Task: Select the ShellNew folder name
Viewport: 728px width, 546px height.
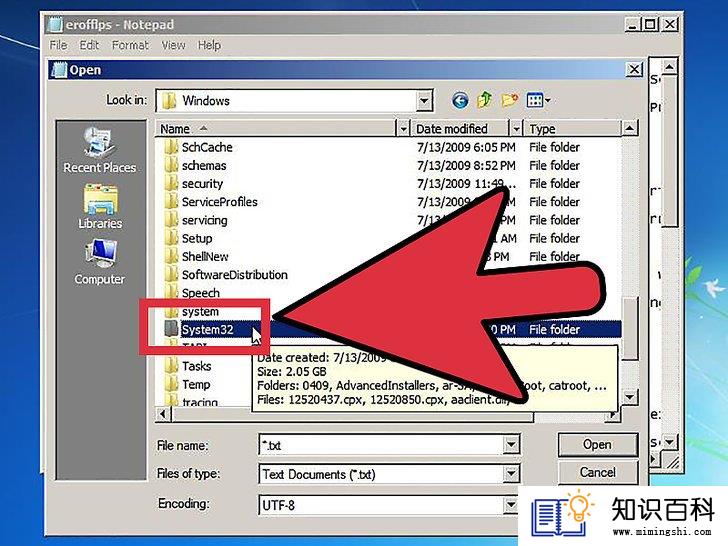Action: pyautogui.click(x=205, y=256)
